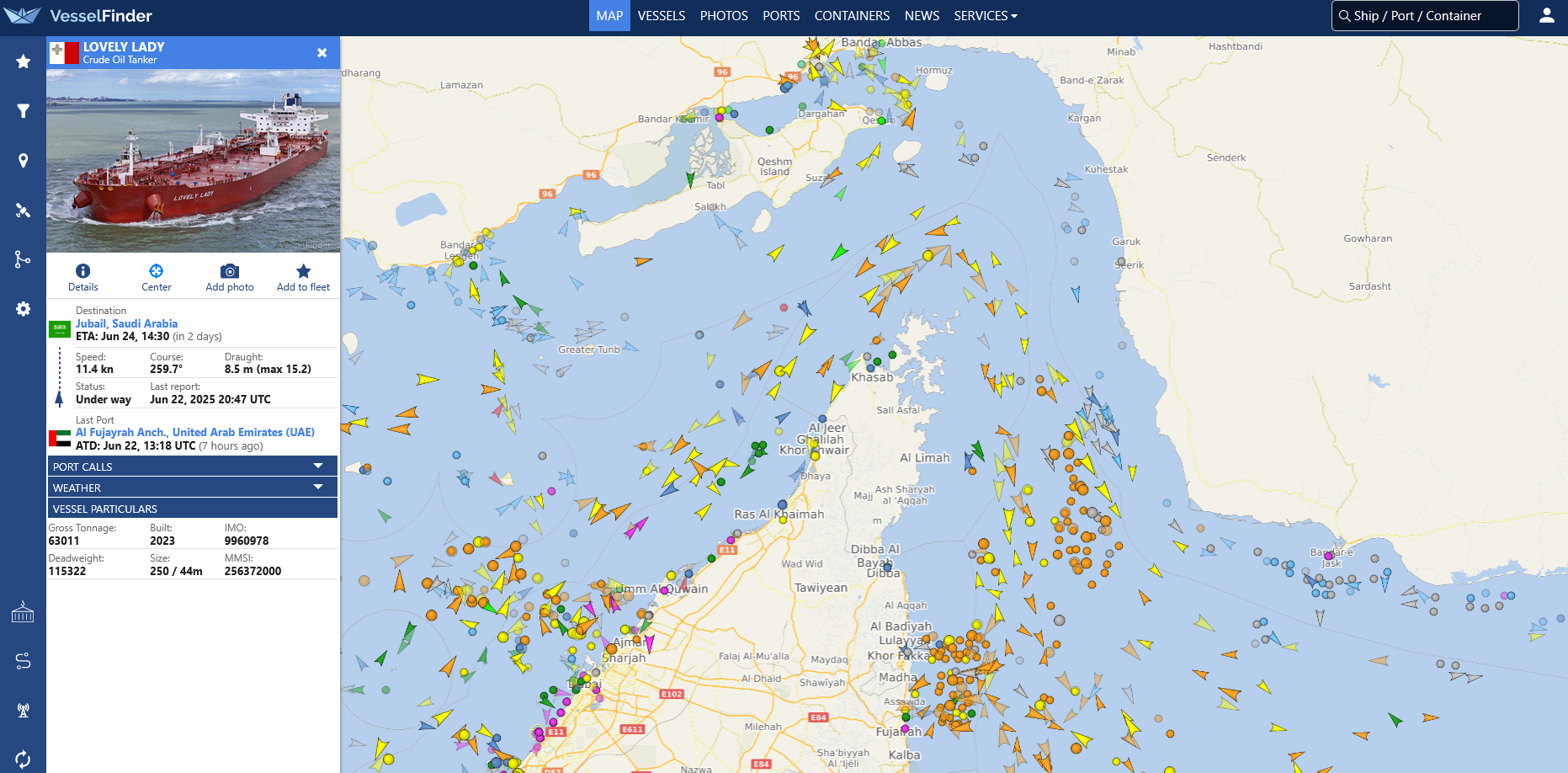
Task: Expand the WEATHER section
Action: click(193, 487)
